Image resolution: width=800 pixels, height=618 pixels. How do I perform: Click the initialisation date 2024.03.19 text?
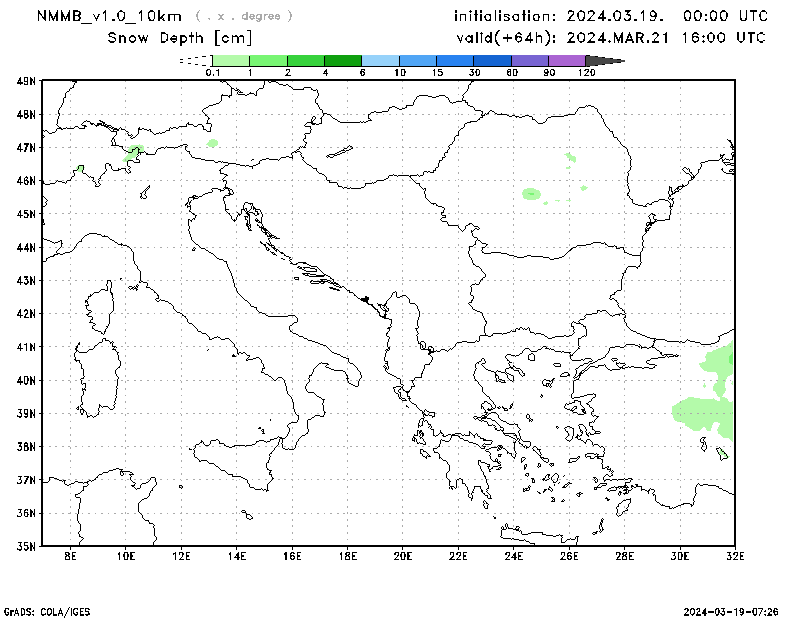coord(611,16)
